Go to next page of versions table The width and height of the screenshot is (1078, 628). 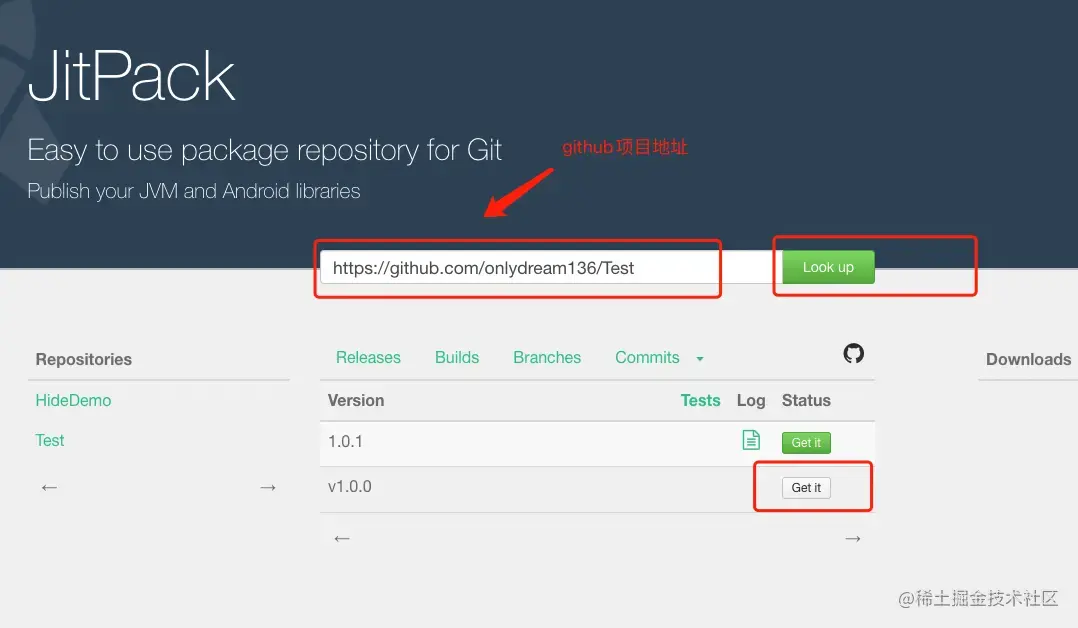point(852,539)
